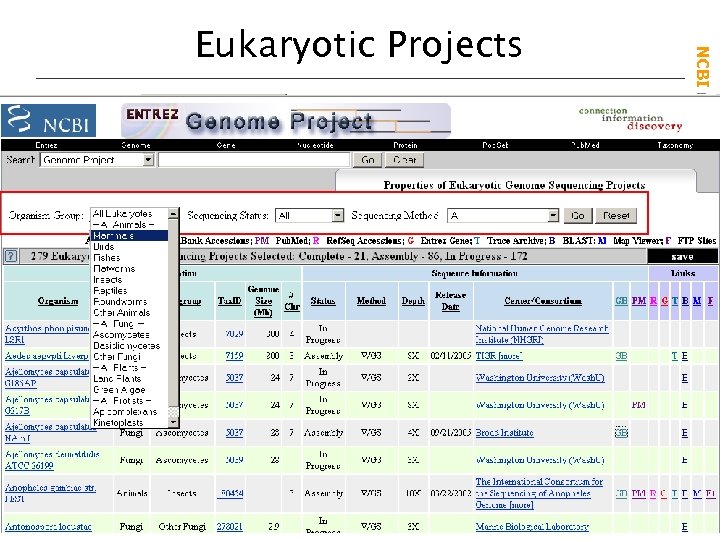Screen dimensions: 720x540
Task: Open the TIGR center link
Action: click(499, 356)
